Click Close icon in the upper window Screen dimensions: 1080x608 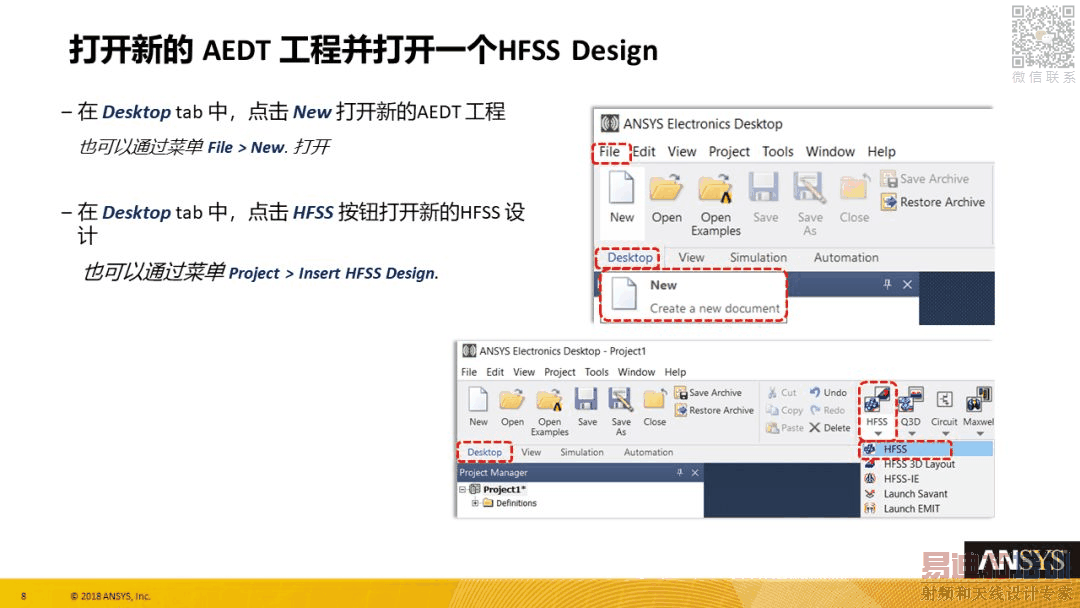click(854, 187)
